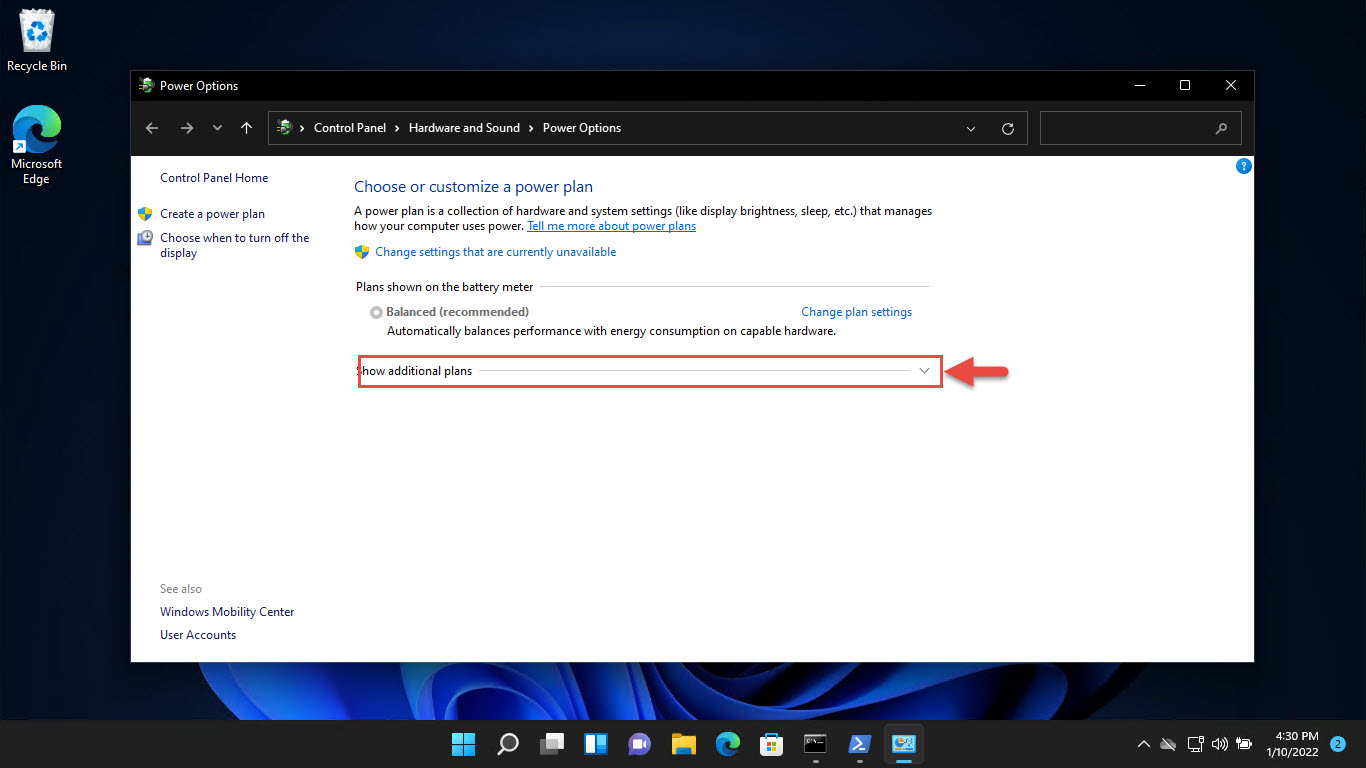Click the volume icon in the system tray
The image size is (1366, 768).
click(x=1219, y=744)
